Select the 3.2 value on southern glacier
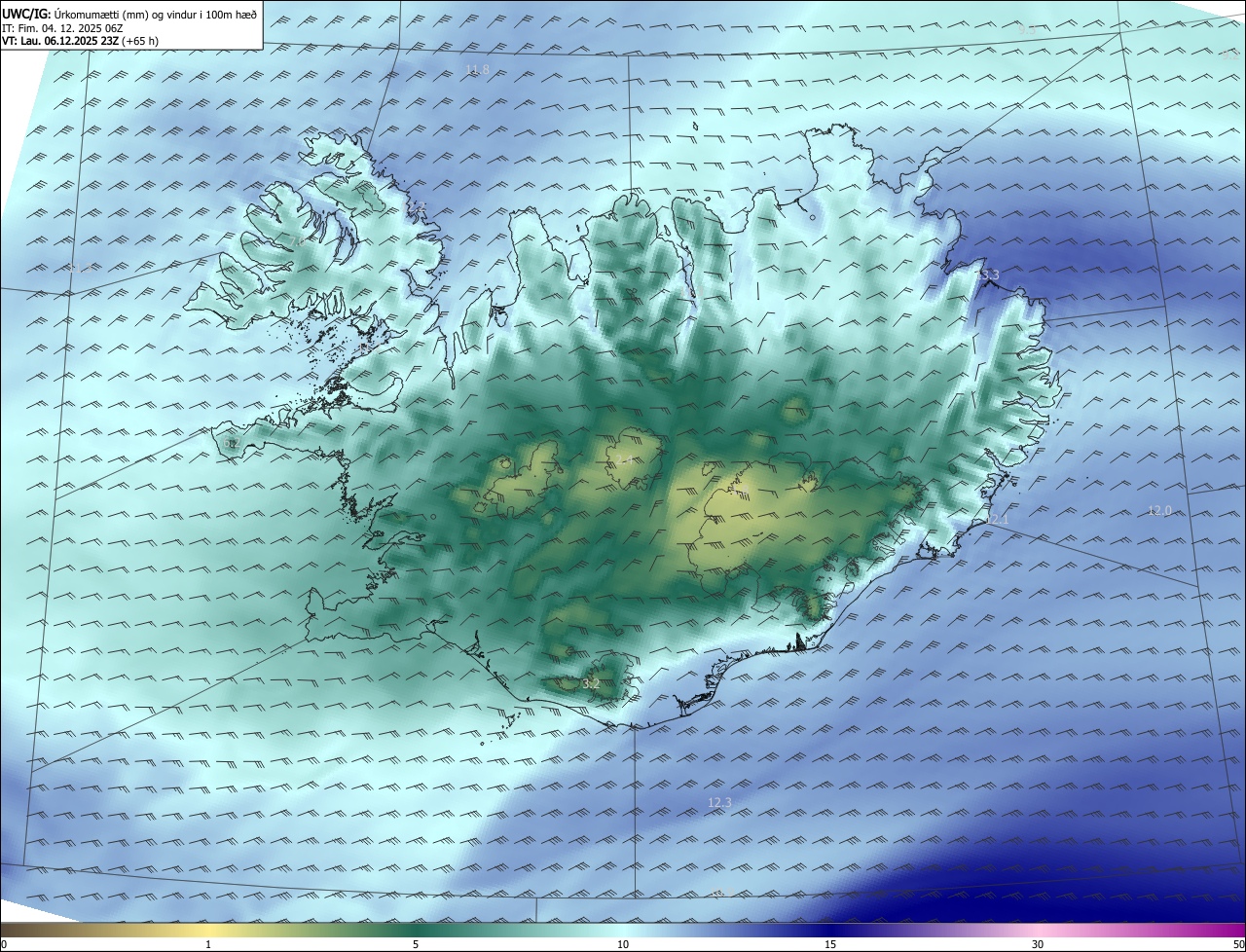 591,684
